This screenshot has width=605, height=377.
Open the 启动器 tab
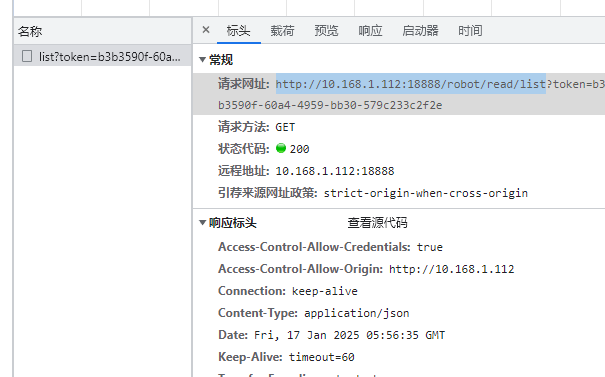coord(420,30)
